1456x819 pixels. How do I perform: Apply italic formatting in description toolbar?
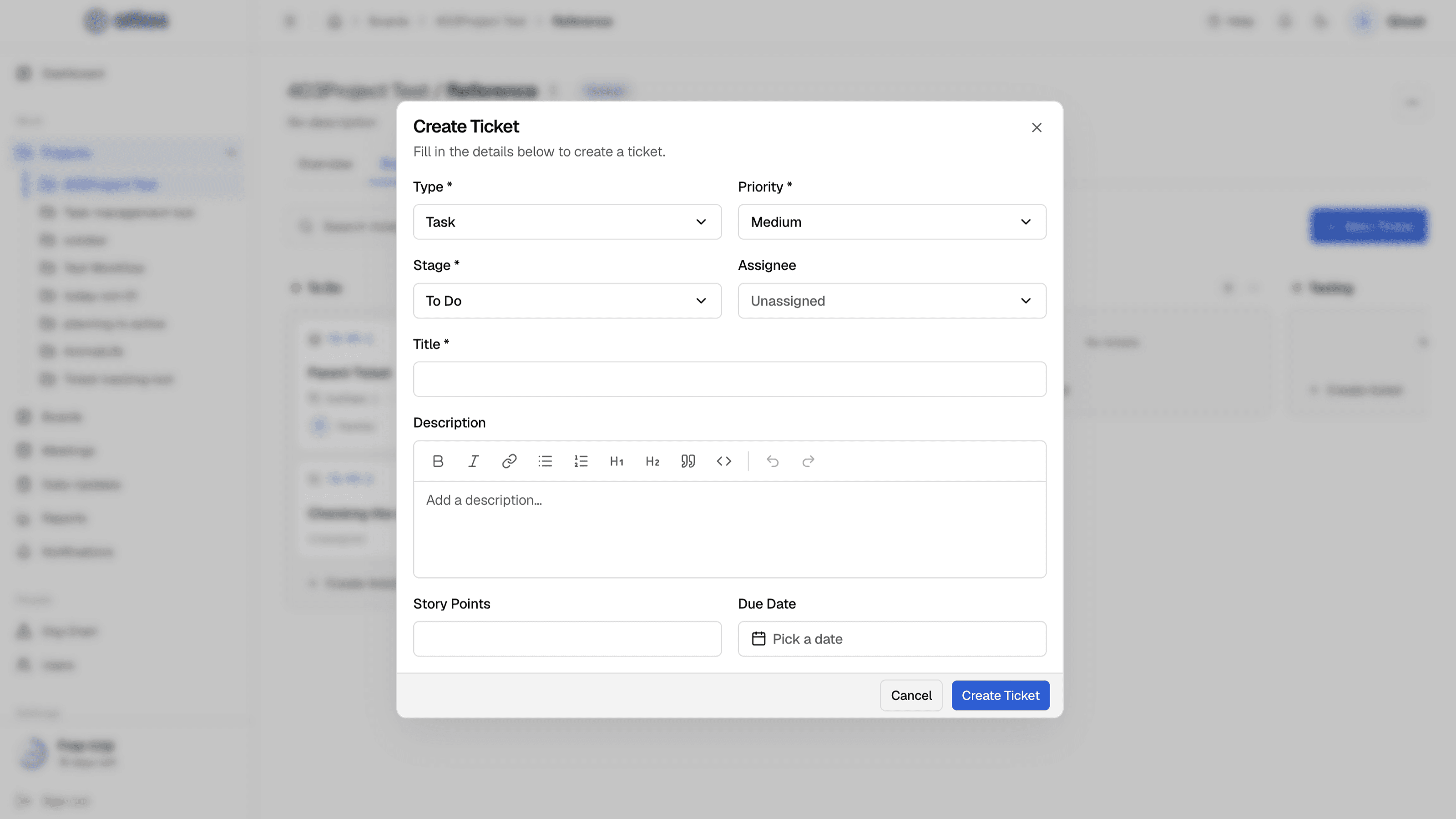[473, 461]
